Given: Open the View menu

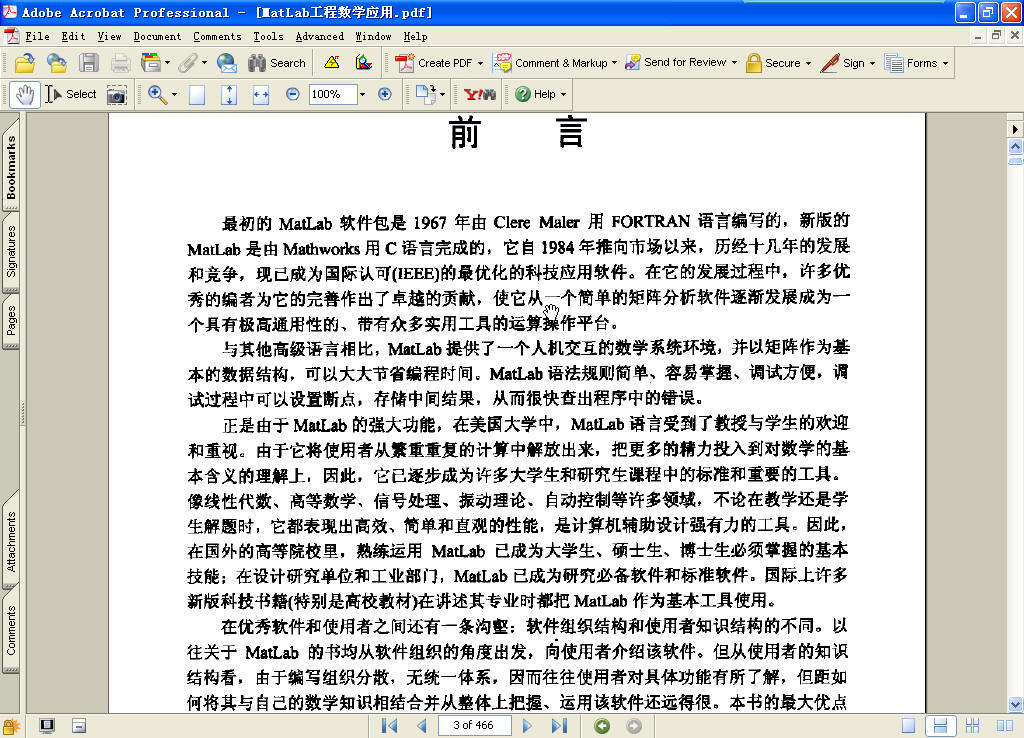Looking at the screenshot, I should coord(109,37).
